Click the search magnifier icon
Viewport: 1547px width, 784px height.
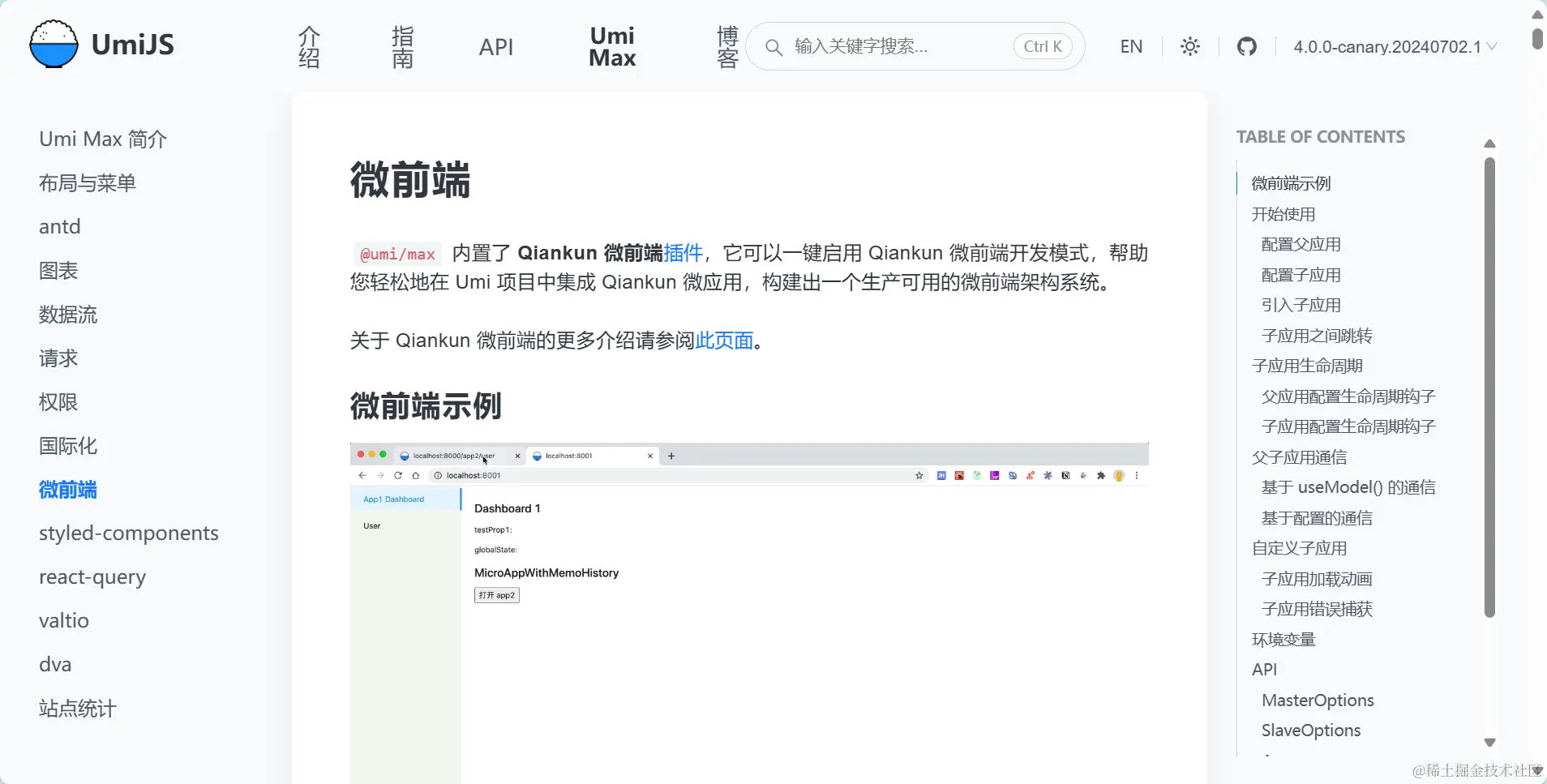tap(774, 47)
